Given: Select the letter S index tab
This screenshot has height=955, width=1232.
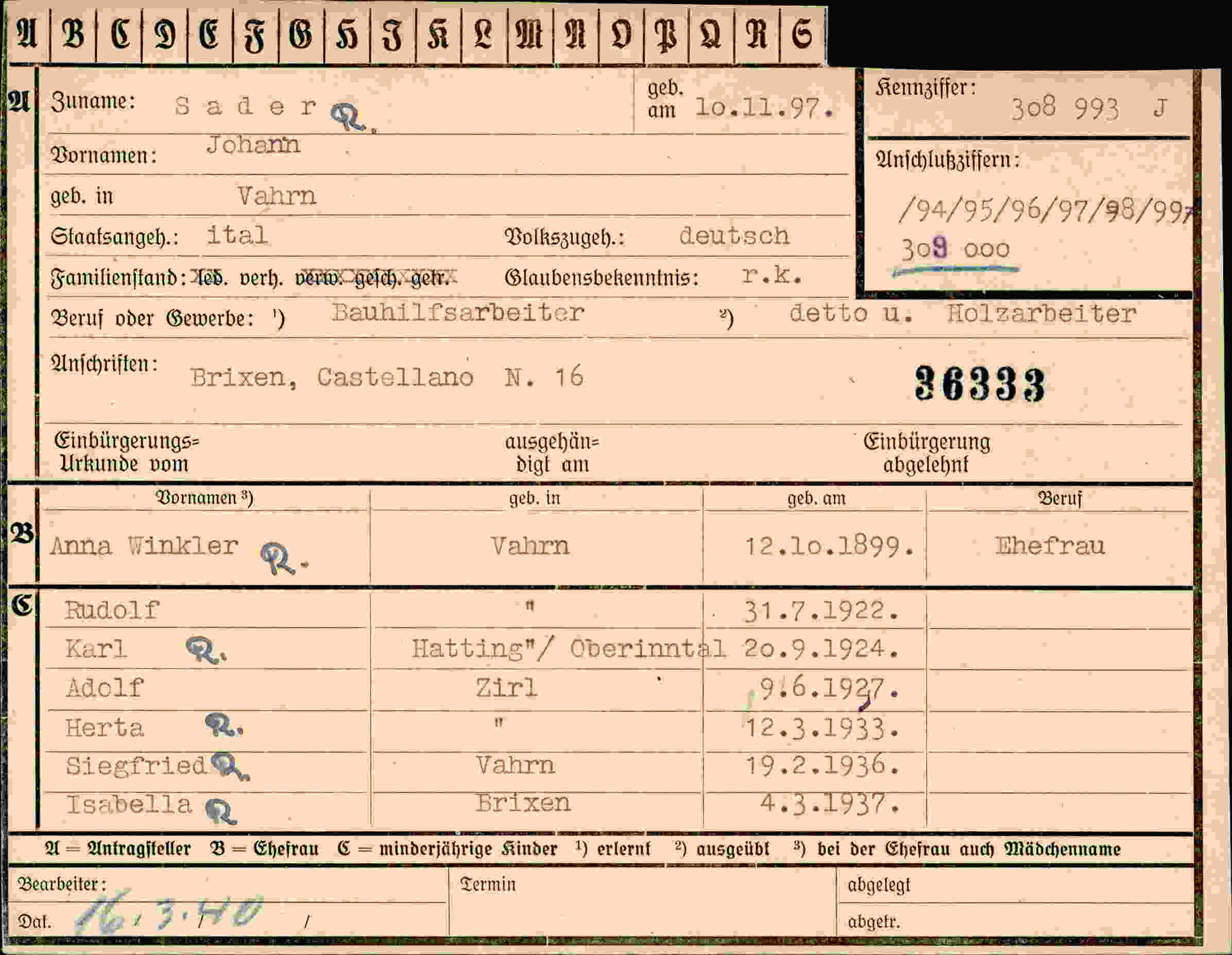Looking at the screenshot, I should point(803,35).
